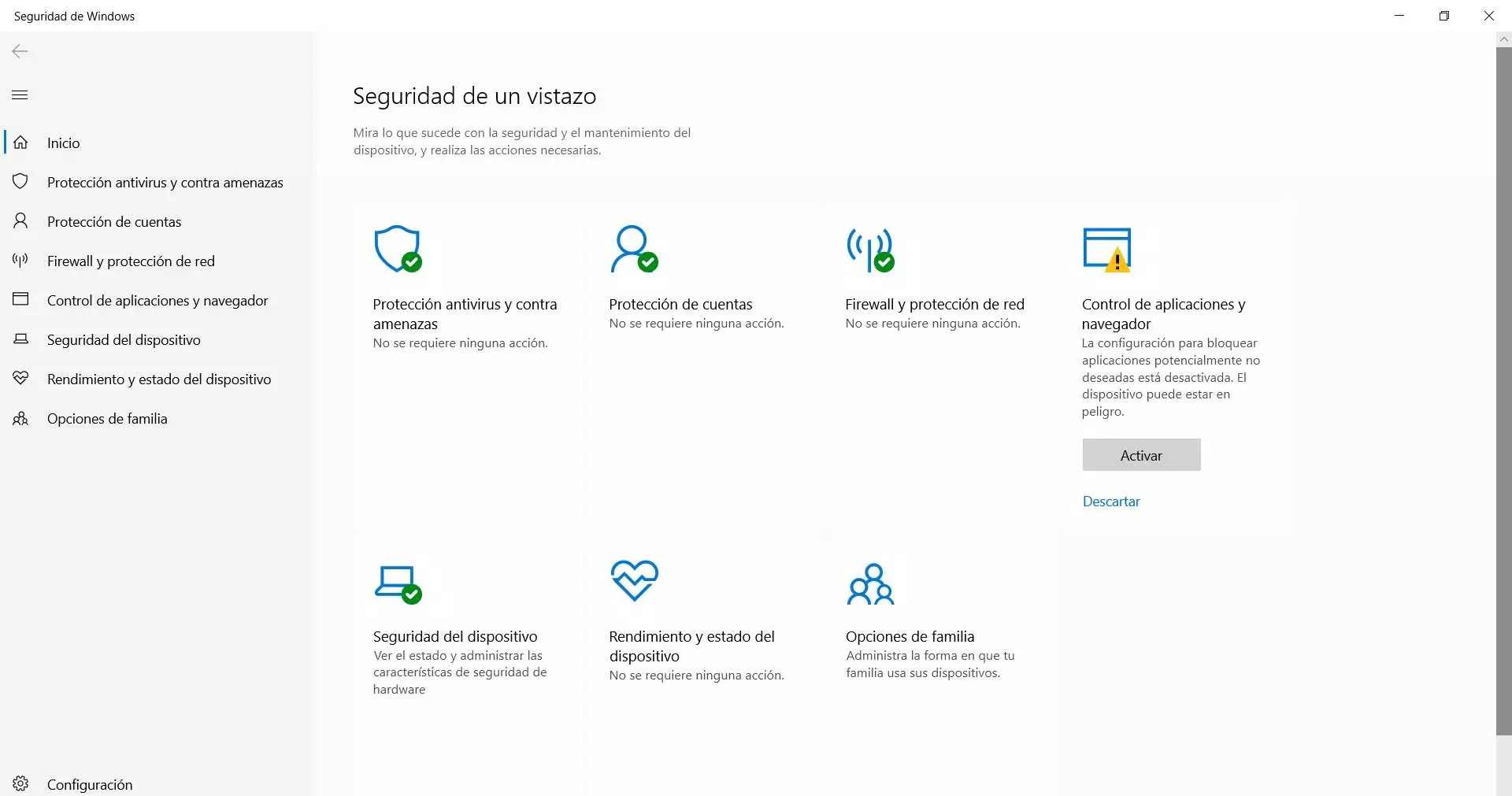Image resolution: width=1512 pixels, height=796 pixels.
Task: Click the Activar button
Action: pos(1141,455)
